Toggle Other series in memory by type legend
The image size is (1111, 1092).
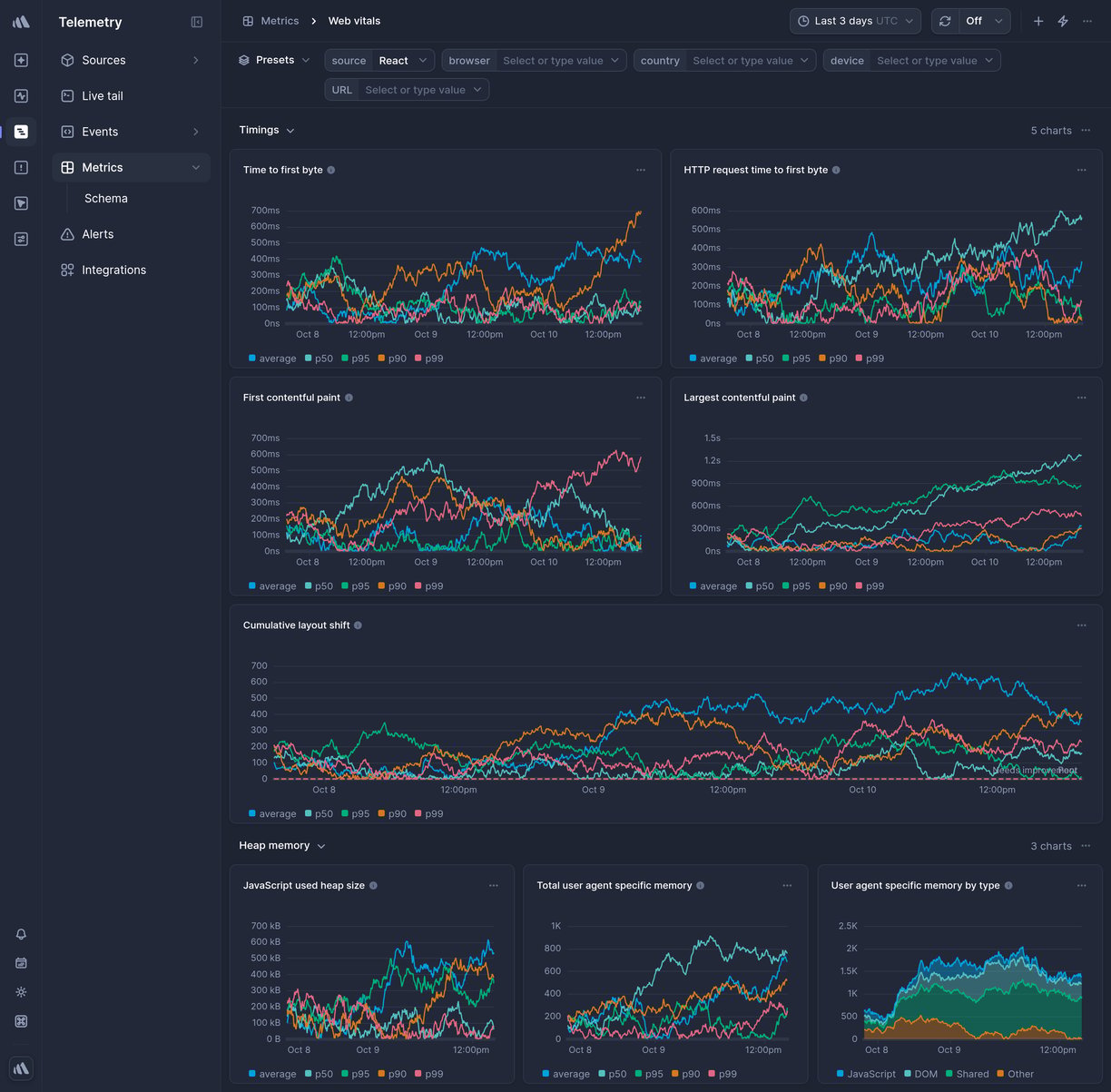pyautogui.click(x=1015, y=1074)
